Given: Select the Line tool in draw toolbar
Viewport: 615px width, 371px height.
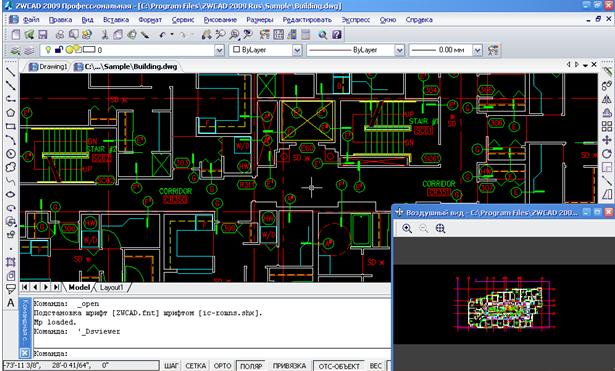Looking at the screenshot, I should pyautogui.click(x=11, y=72).
